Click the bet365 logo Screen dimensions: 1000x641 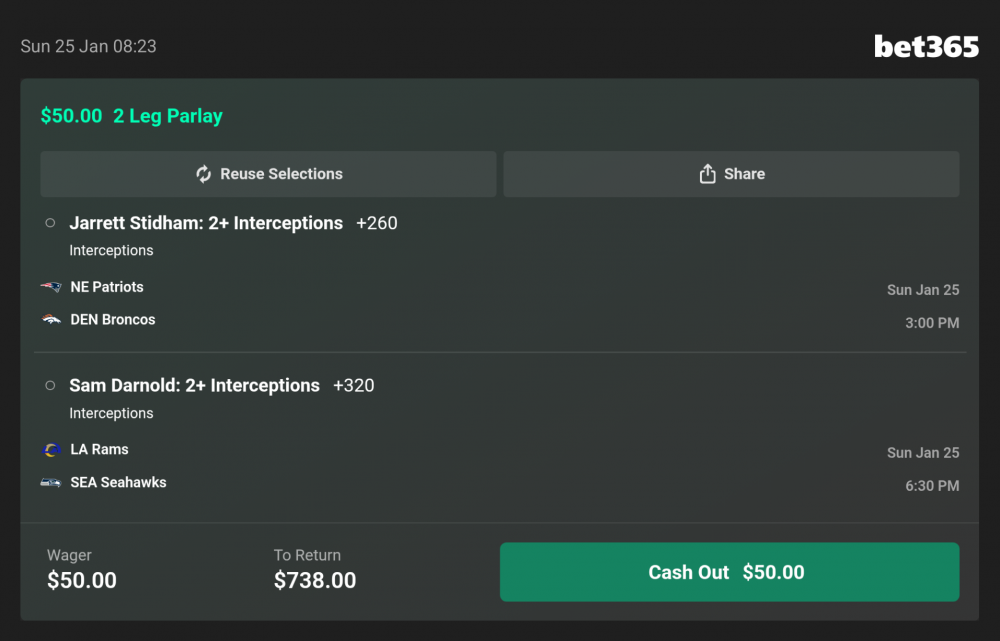pyautogui.click(x=926, y=47)
